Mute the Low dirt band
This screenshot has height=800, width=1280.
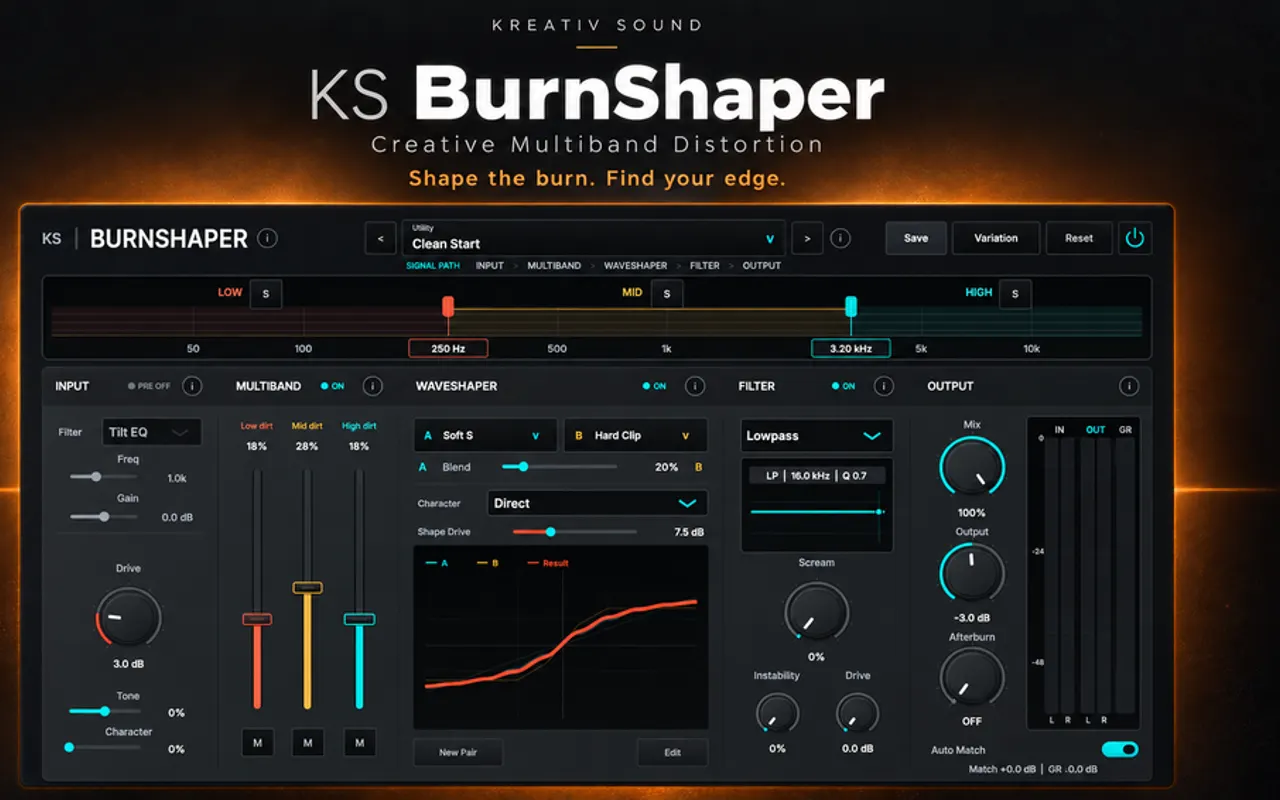(257, 742)
